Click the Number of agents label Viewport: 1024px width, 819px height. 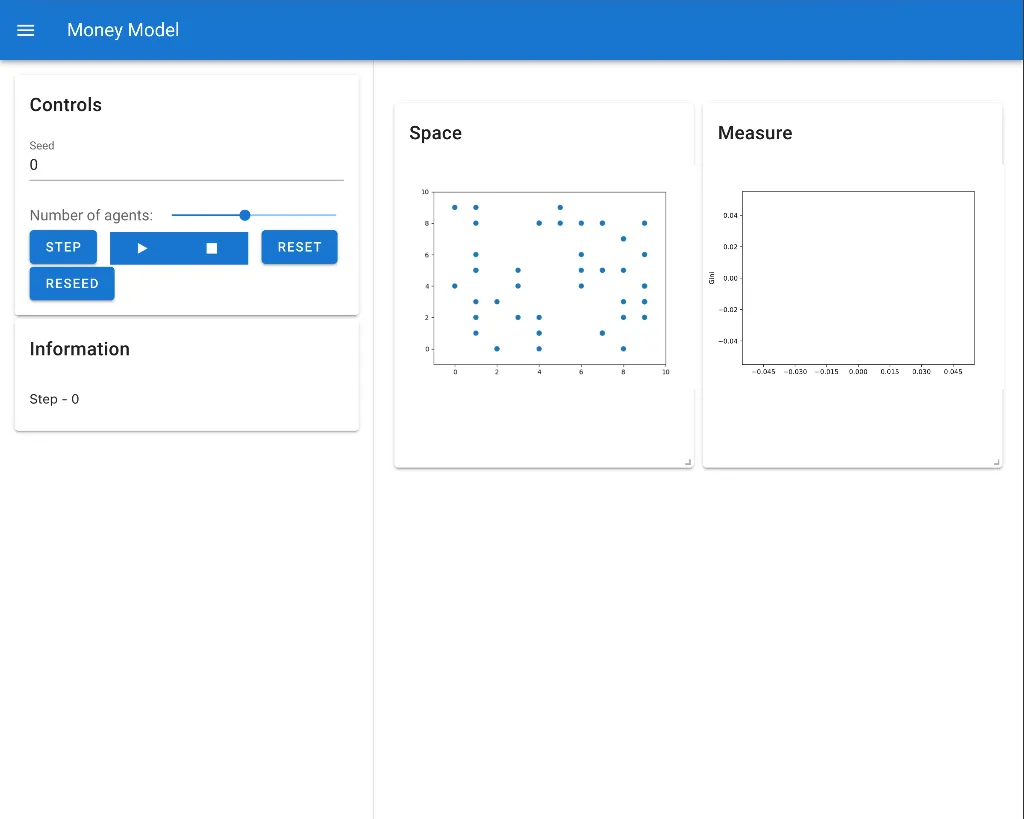91,215
